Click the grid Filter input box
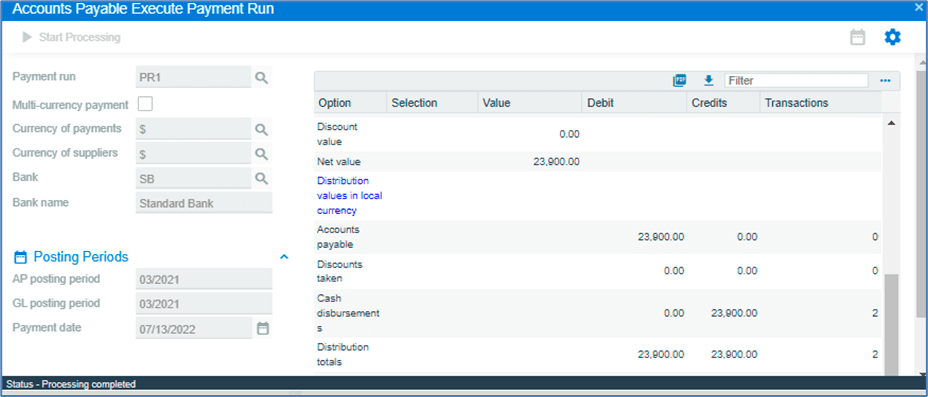Viewport: 928px width, 397px height. pyautogui.click(x=796, y=80)
